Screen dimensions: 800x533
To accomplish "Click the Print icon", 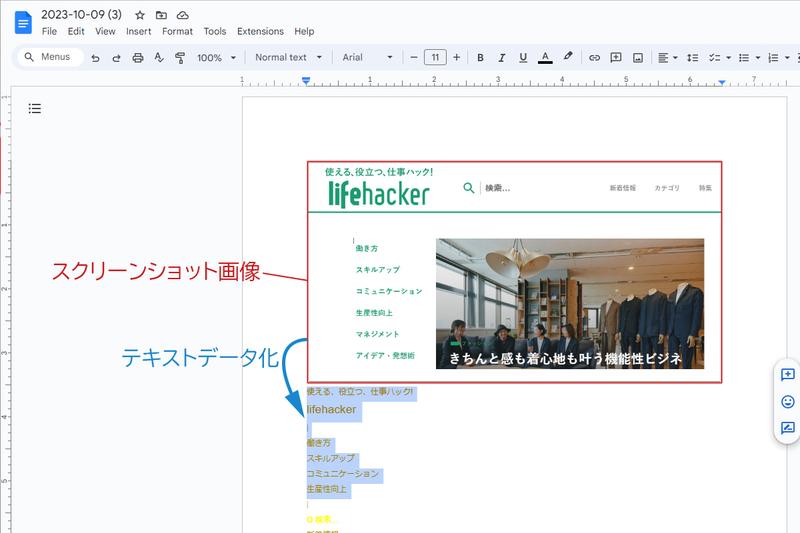I will pyautogui.click(x=138, y=58).
